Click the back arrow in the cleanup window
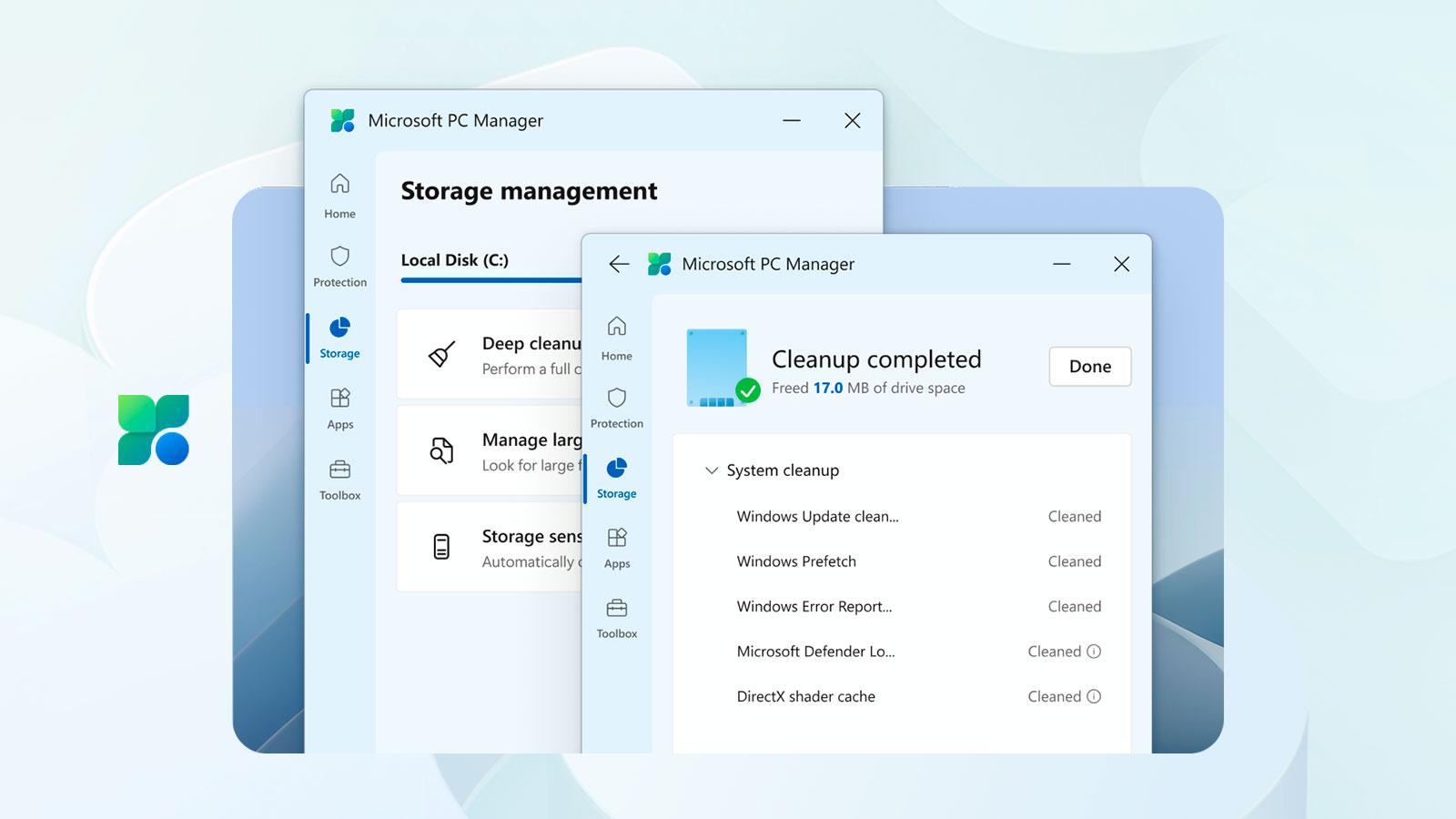1456x819 pixels. click(x=619, y=264)
